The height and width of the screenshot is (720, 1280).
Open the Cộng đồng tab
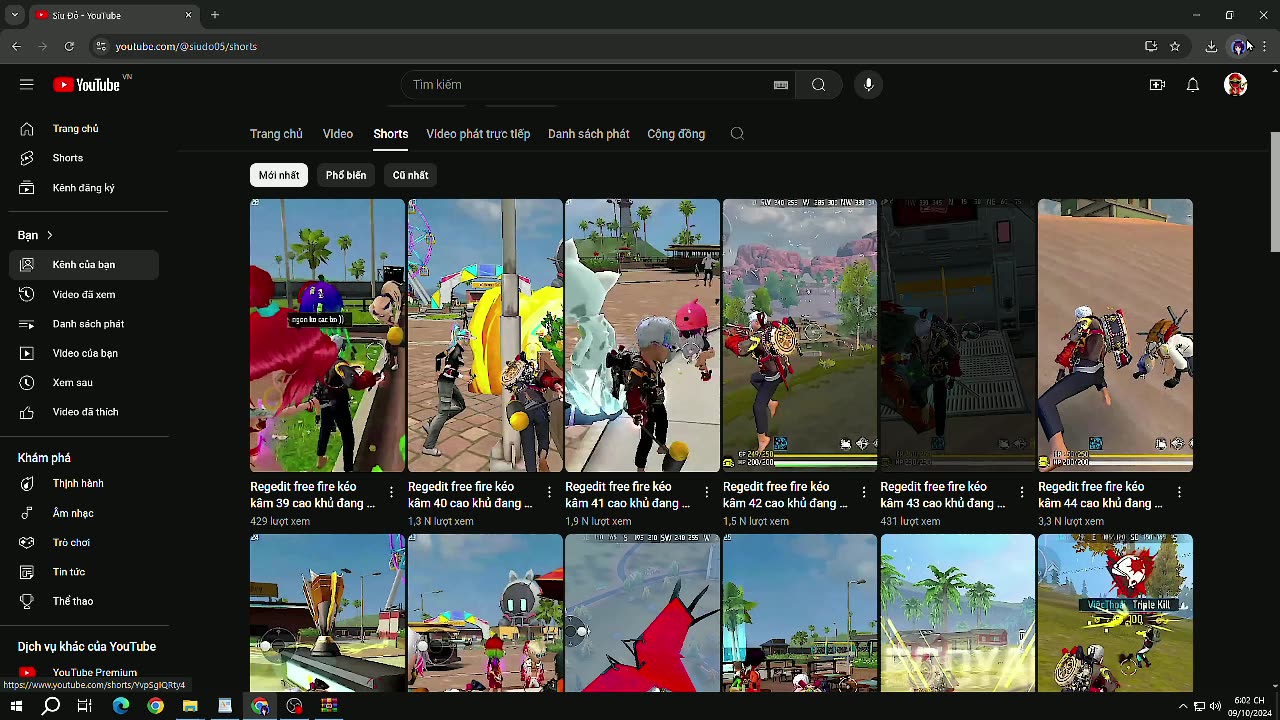point(676,134)
